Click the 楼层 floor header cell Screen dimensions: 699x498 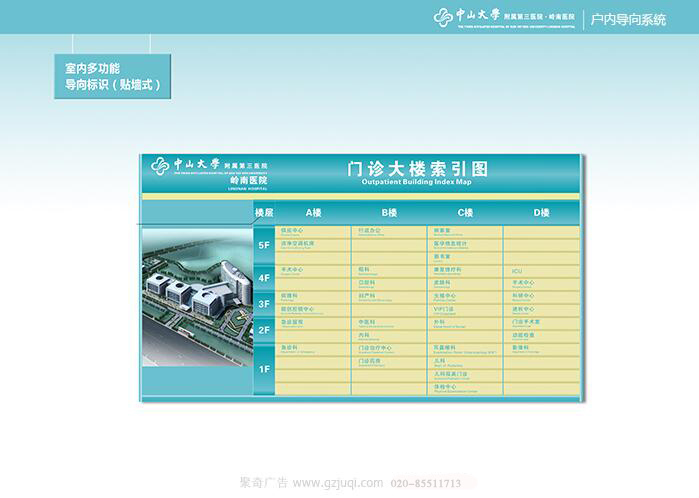[264, 213]
